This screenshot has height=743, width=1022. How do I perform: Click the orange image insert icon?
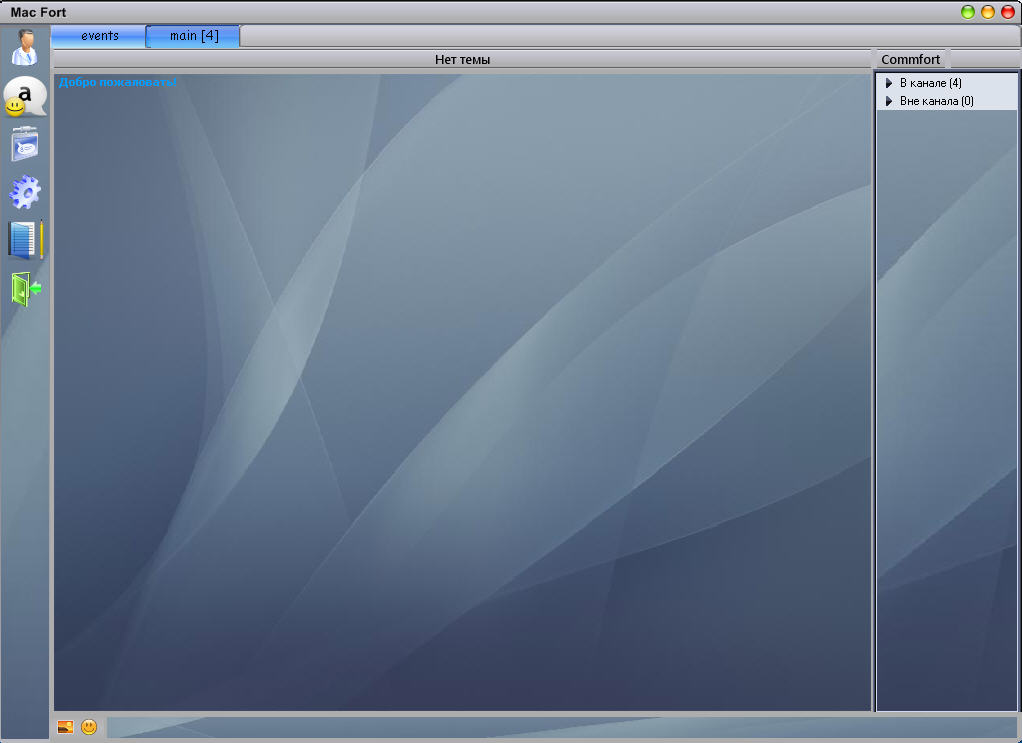[65, 727]
